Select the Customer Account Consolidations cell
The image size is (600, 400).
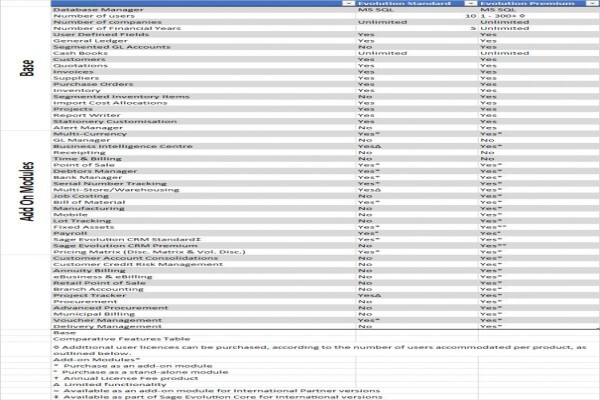(203, 258)
